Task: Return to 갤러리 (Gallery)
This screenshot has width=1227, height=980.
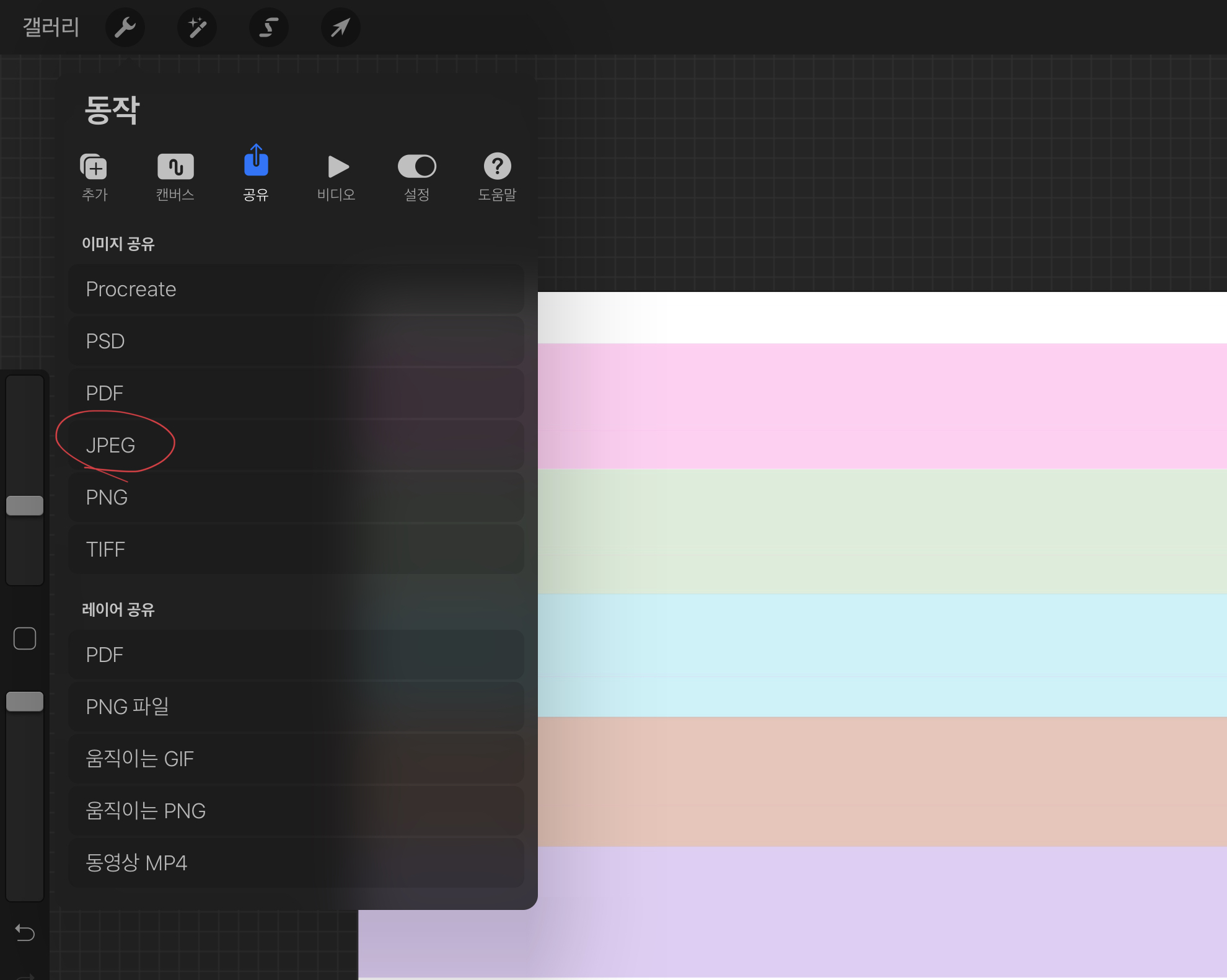Action: coord(51,27)
